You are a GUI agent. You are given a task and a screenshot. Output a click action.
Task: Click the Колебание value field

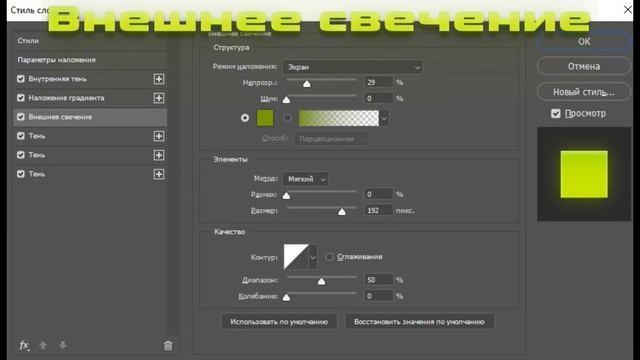pyautogui.click(x=378, y=296)
